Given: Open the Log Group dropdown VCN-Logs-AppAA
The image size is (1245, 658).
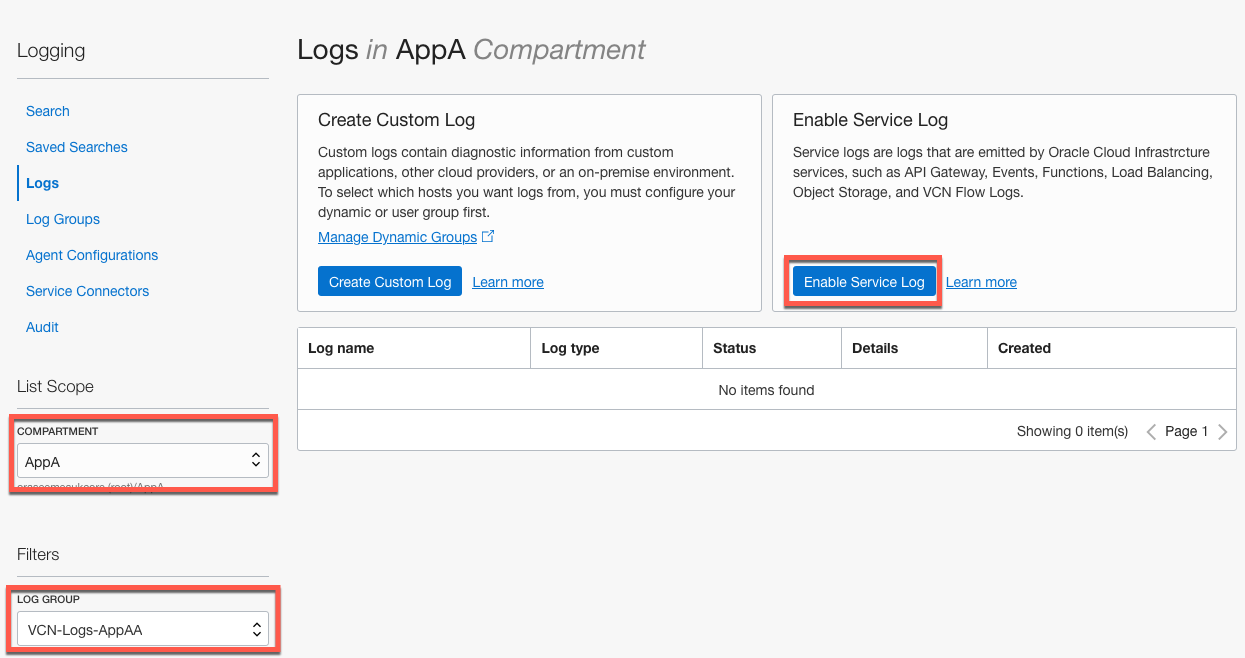Looking at the screenshot, I should (x=143, y=629).
